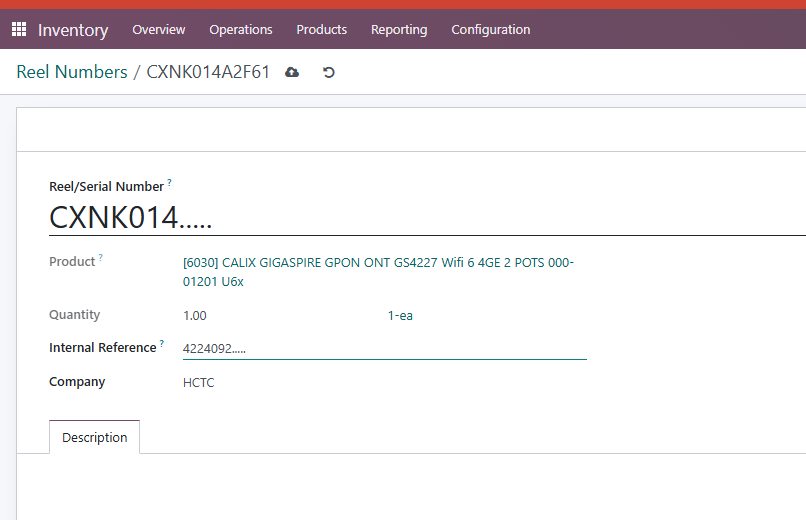Viewport: 806px width, 520px height.
Task: Click the Inventory app title
Action: (73, 30)
